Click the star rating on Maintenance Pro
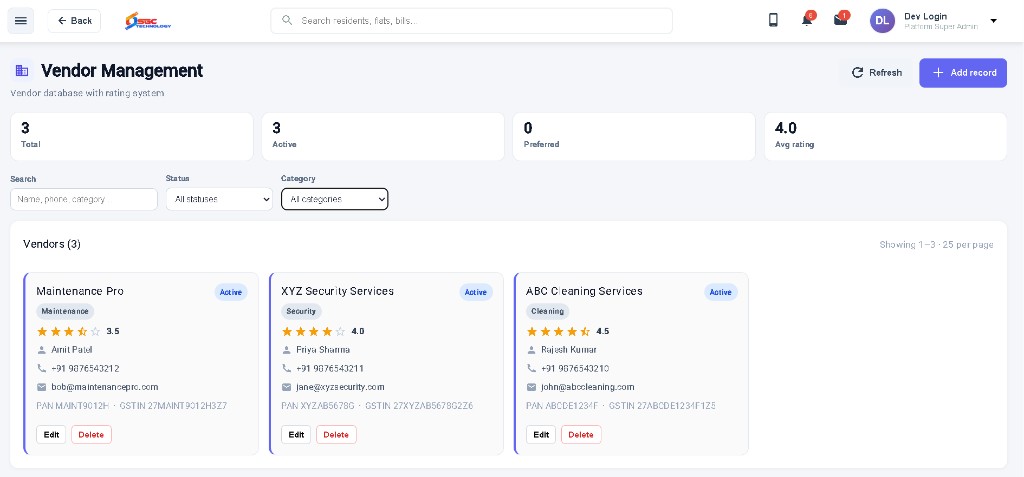This screenshot has width=1024, height=477. (x=69, y=331)
